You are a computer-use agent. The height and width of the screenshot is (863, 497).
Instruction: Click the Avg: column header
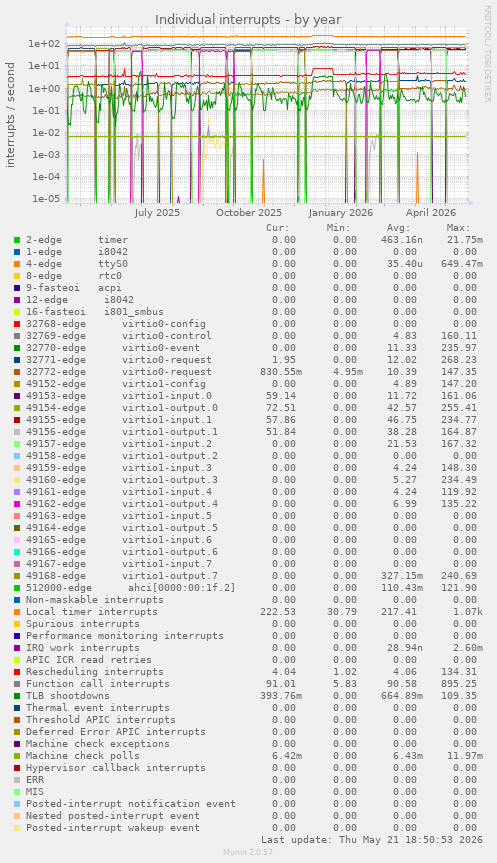point(398,228)
